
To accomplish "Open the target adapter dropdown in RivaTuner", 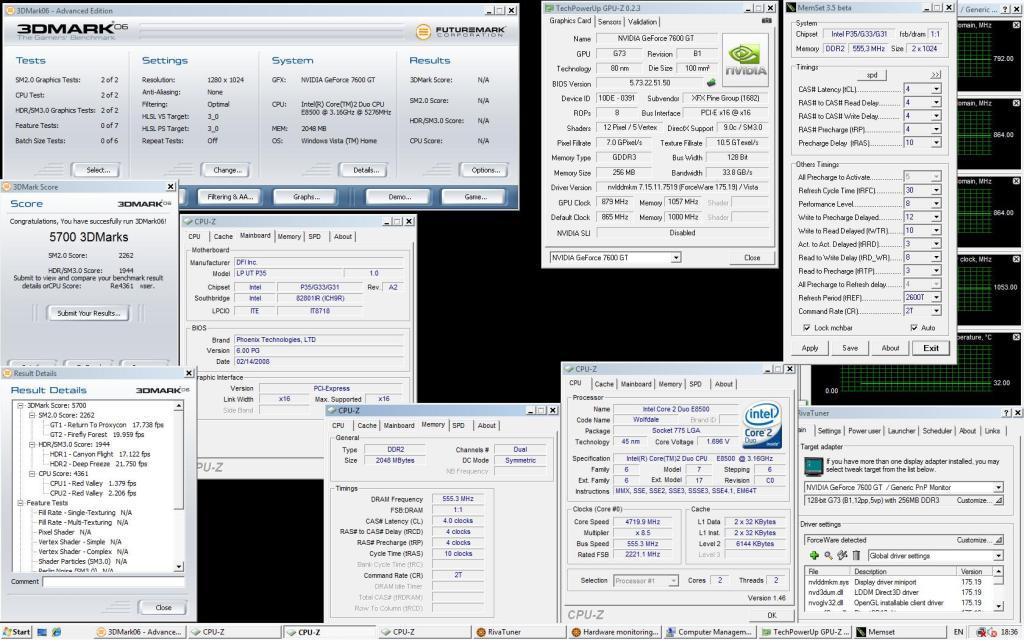I will point(998,487).
